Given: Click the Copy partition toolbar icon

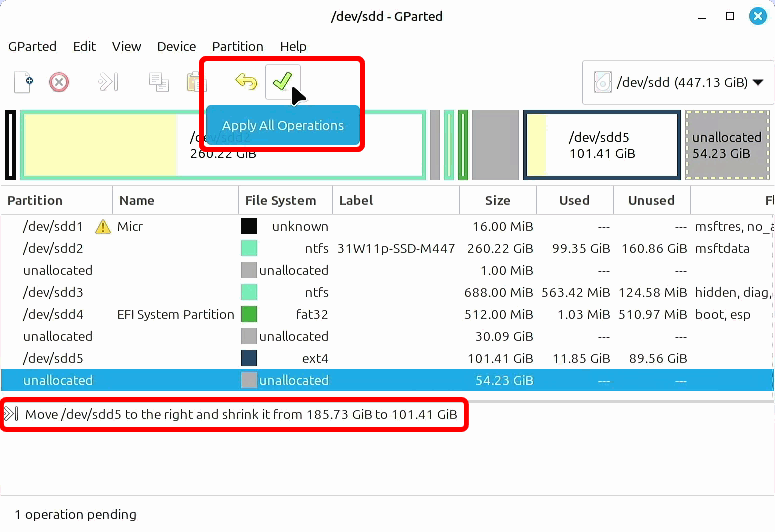Looking at the screenshot, I should [x=158, y=82].
